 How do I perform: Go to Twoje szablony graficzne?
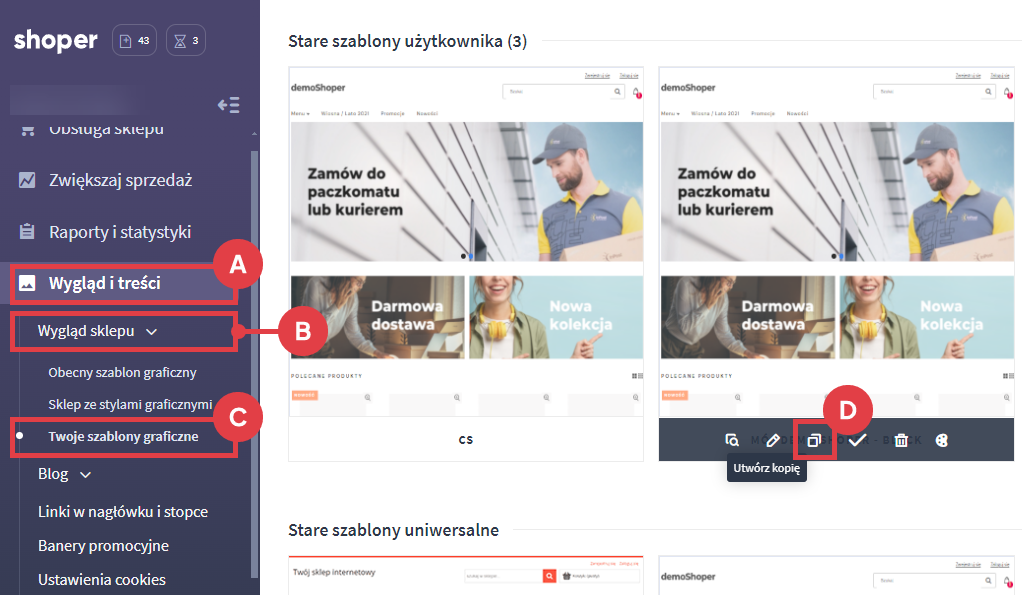click(123, 437)
